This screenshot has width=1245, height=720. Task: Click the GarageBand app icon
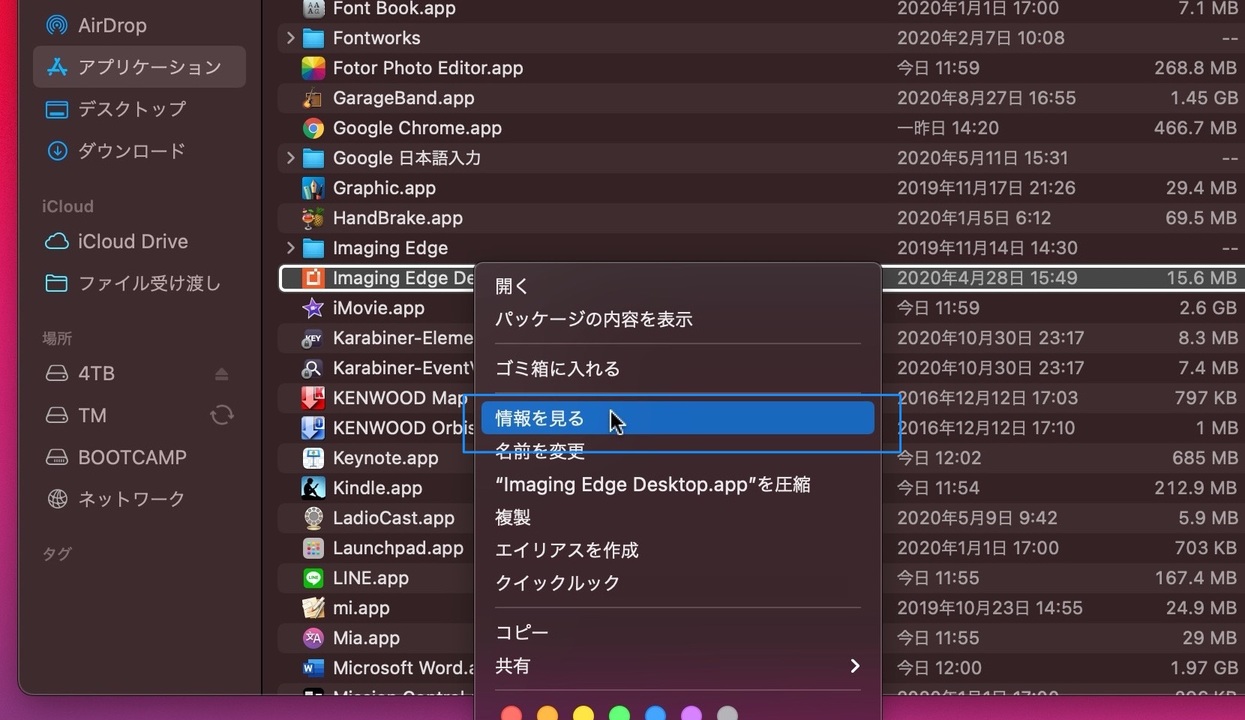(314, 98)
